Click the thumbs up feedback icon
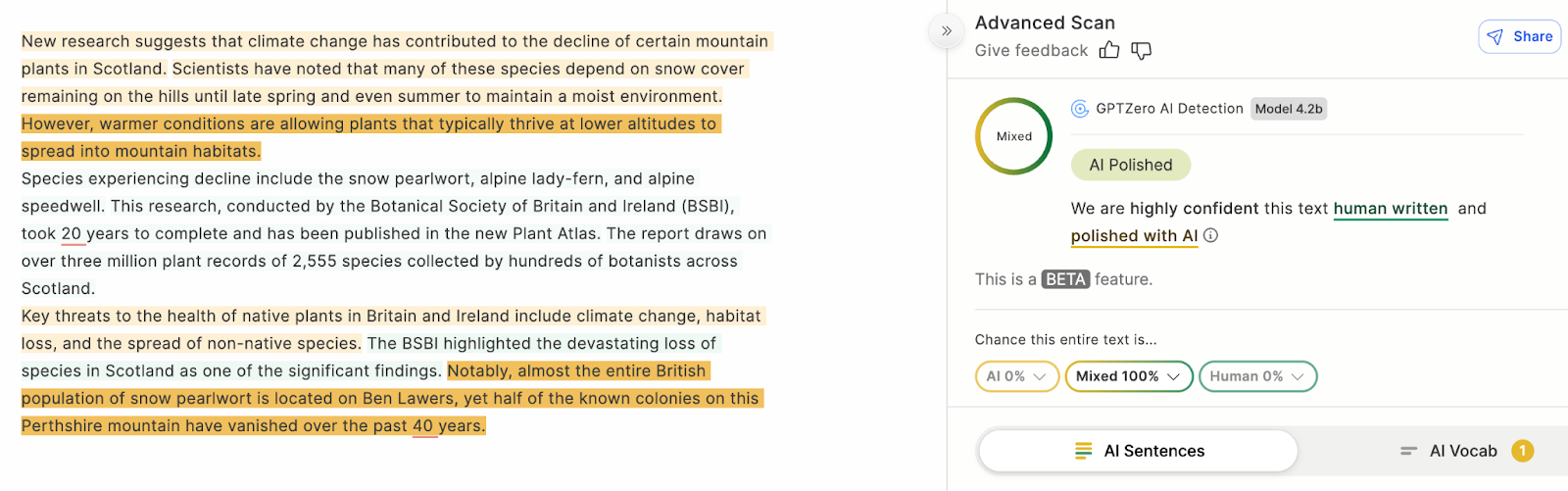This screenshot has width=1568, height=491. point(1108,50)
